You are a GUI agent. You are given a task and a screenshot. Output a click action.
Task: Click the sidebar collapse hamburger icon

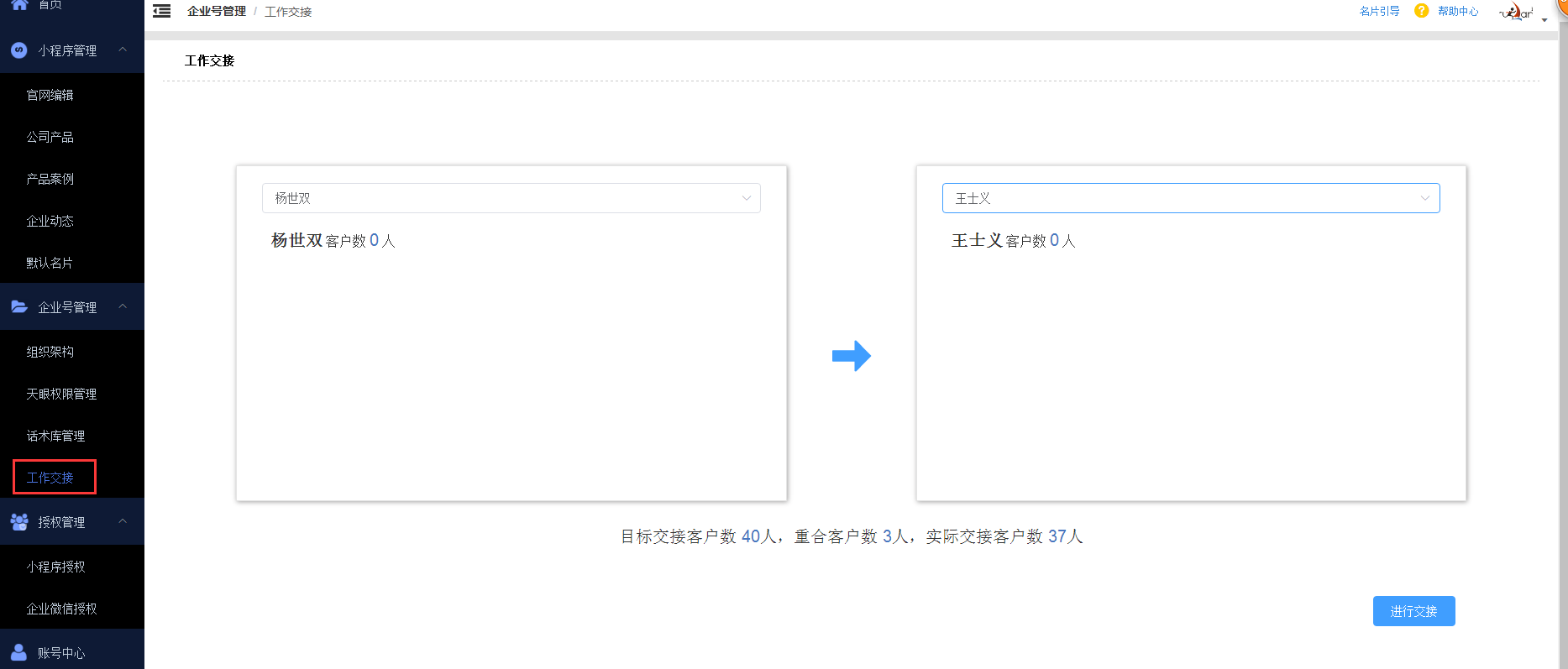click(x=162, y=11)
